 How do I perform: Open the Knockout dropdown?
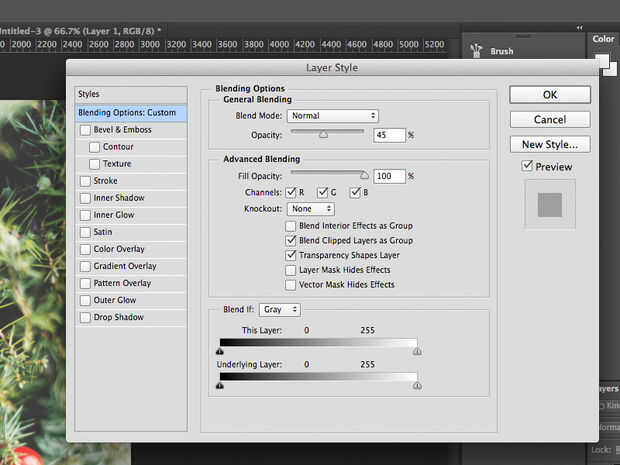click(x=310, y=209)
